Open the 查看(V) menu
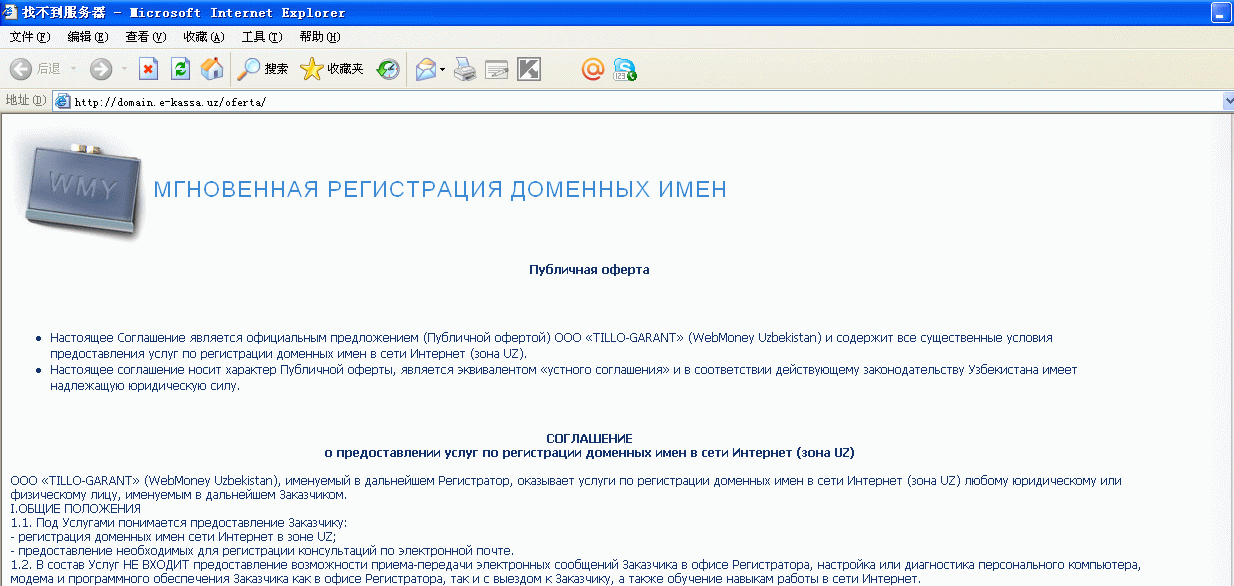Screen dimensions: 1234x586 point(145,37)
